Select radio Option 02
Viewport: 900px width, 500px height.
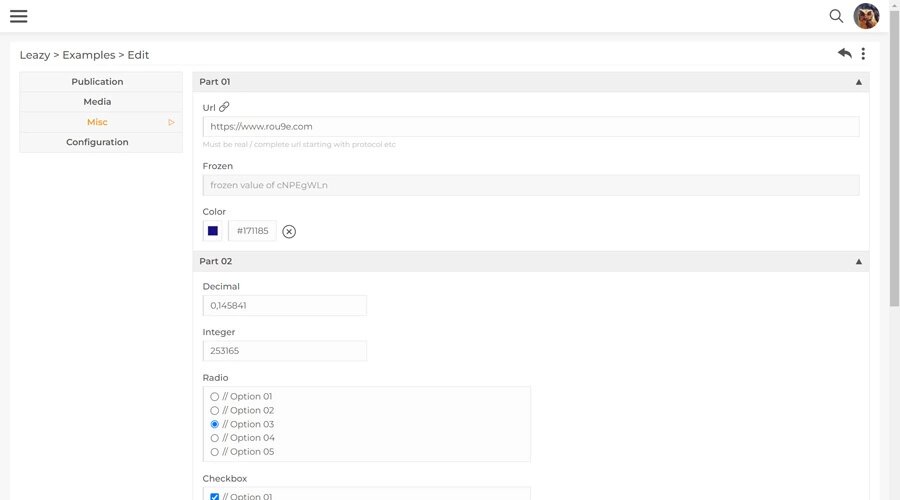(215, 410)
